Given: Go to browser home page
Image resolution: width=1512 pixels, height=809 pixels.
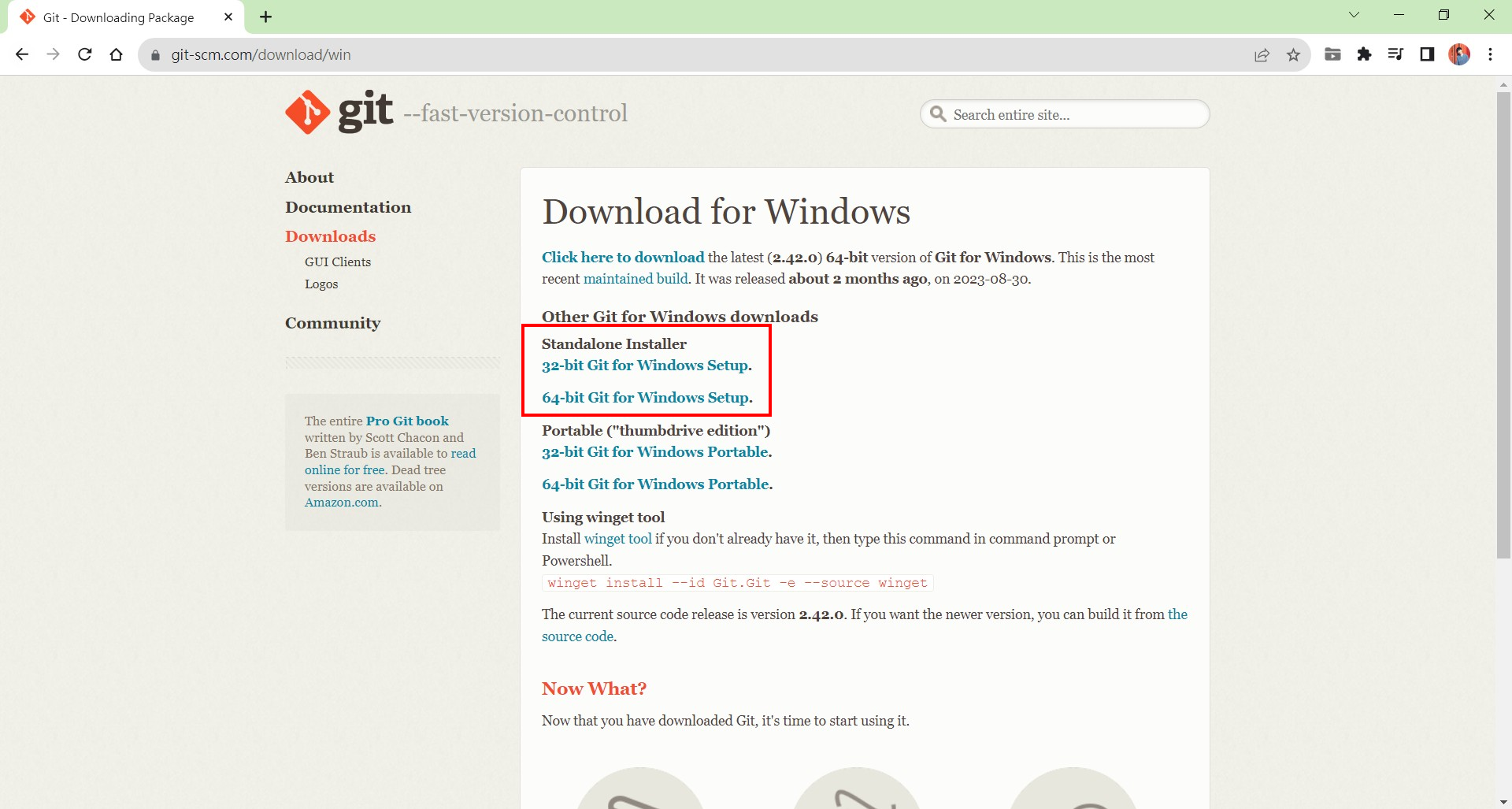Looking at the screenshot, I should [117, 54].
